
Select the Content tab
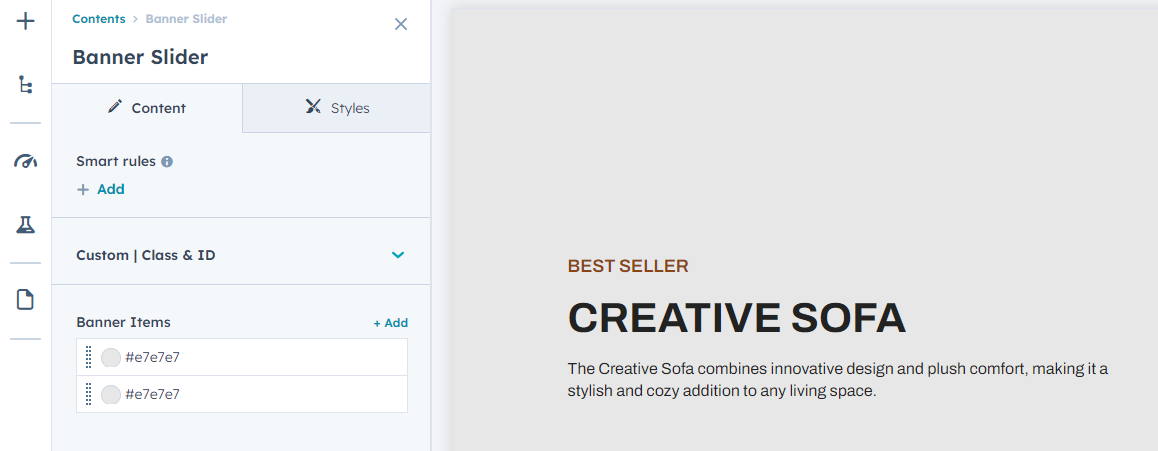tap(147, 108)
